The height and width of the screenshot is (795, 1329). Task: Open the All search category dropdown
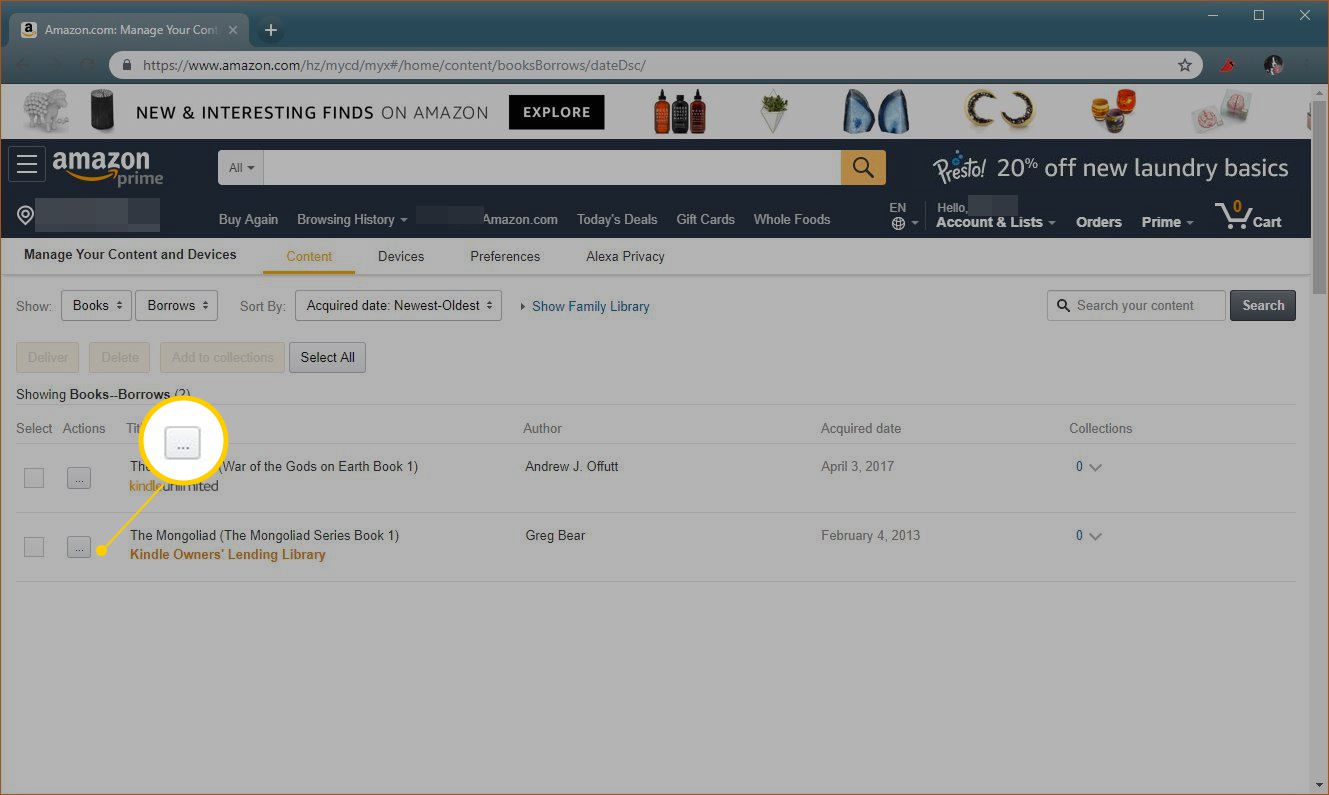(x=241, y=168)
